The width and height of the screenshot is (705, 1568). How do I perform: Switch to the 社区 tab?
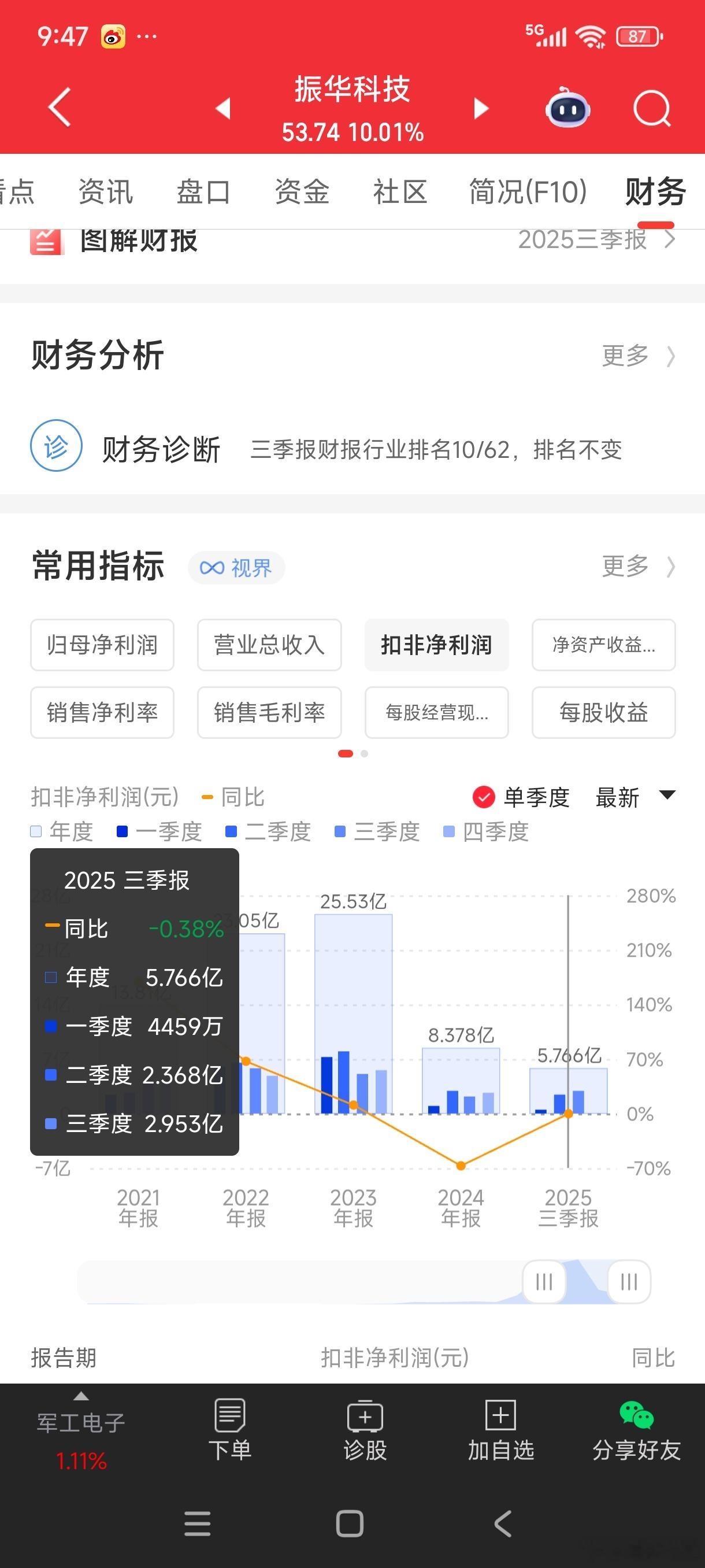point(400,192)
